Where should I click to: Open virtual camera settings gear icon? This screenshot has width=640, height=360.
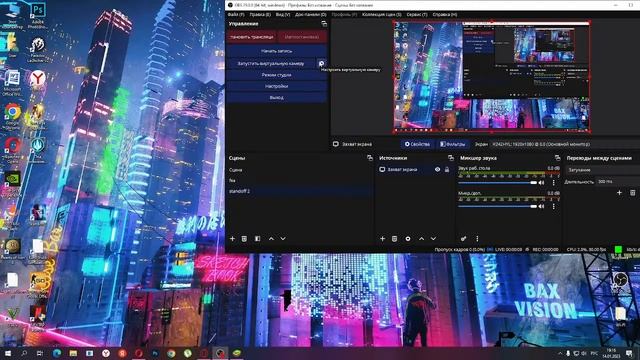tap(322, 63)
